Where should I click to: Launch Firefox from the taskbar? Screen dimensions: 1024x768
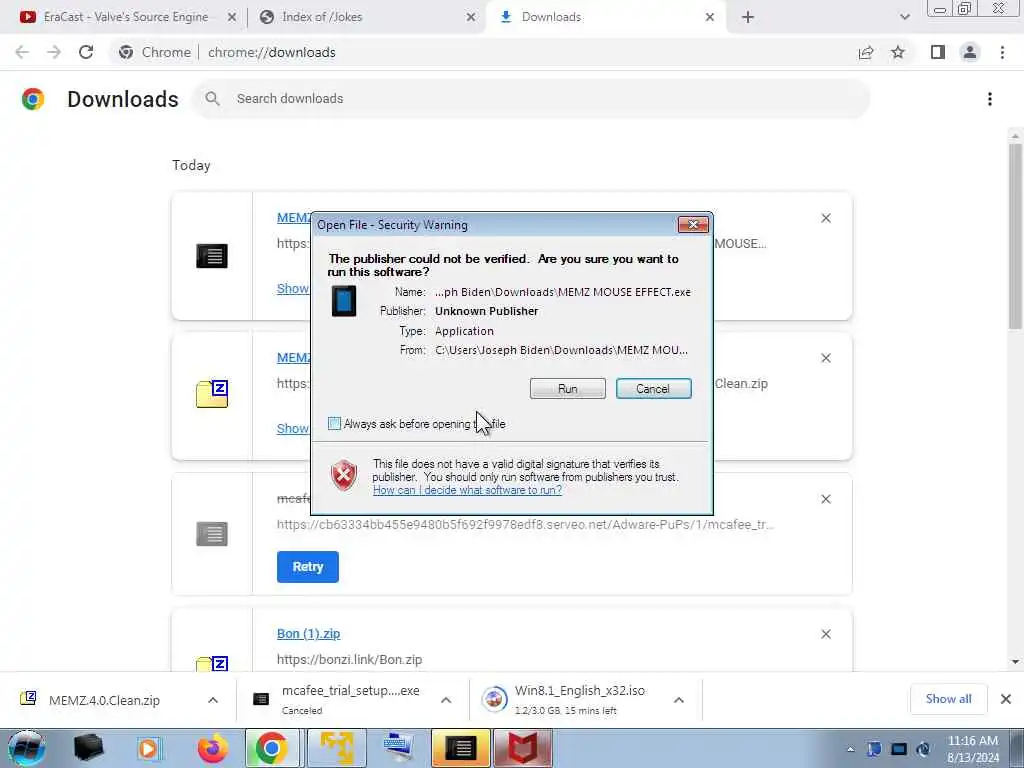click(x=213, y=748)
